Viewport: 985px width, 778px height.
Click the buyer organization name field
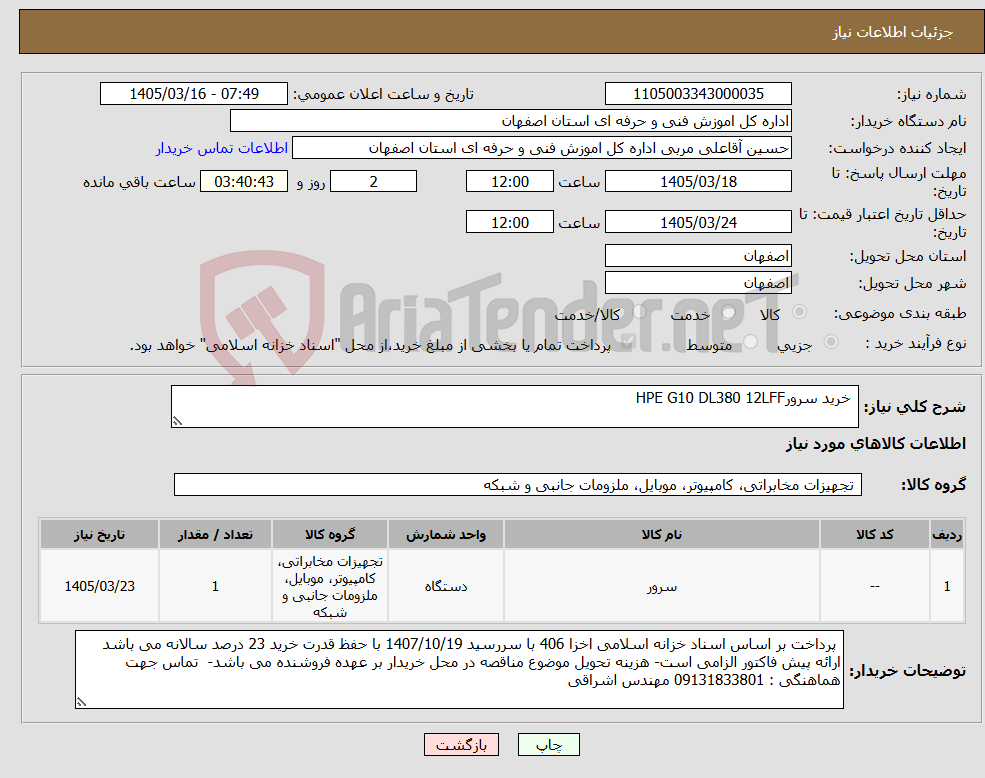tap(511, 121)
